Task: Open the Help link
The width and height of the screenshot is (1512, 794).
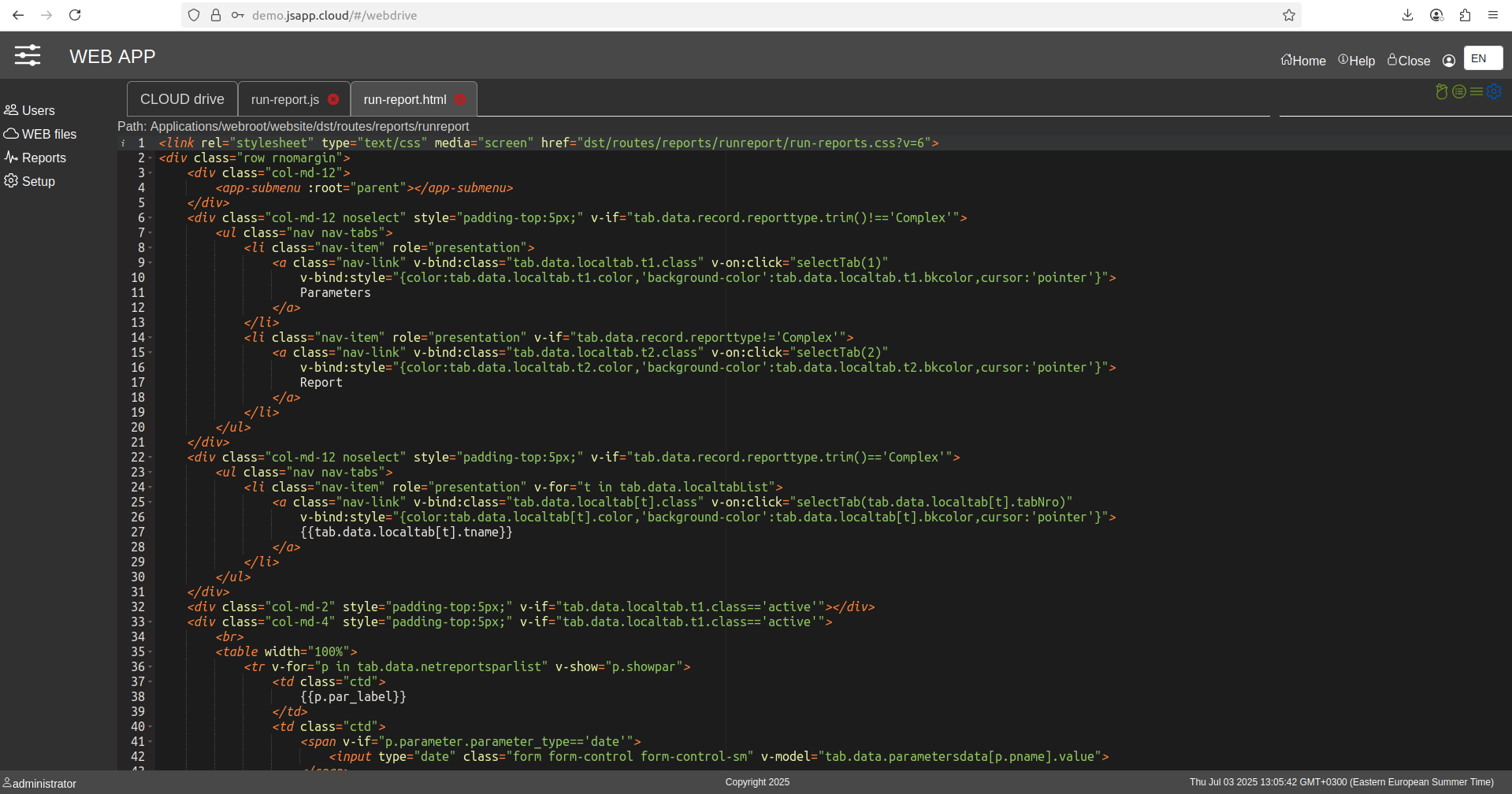Action: coord(1362,61)
